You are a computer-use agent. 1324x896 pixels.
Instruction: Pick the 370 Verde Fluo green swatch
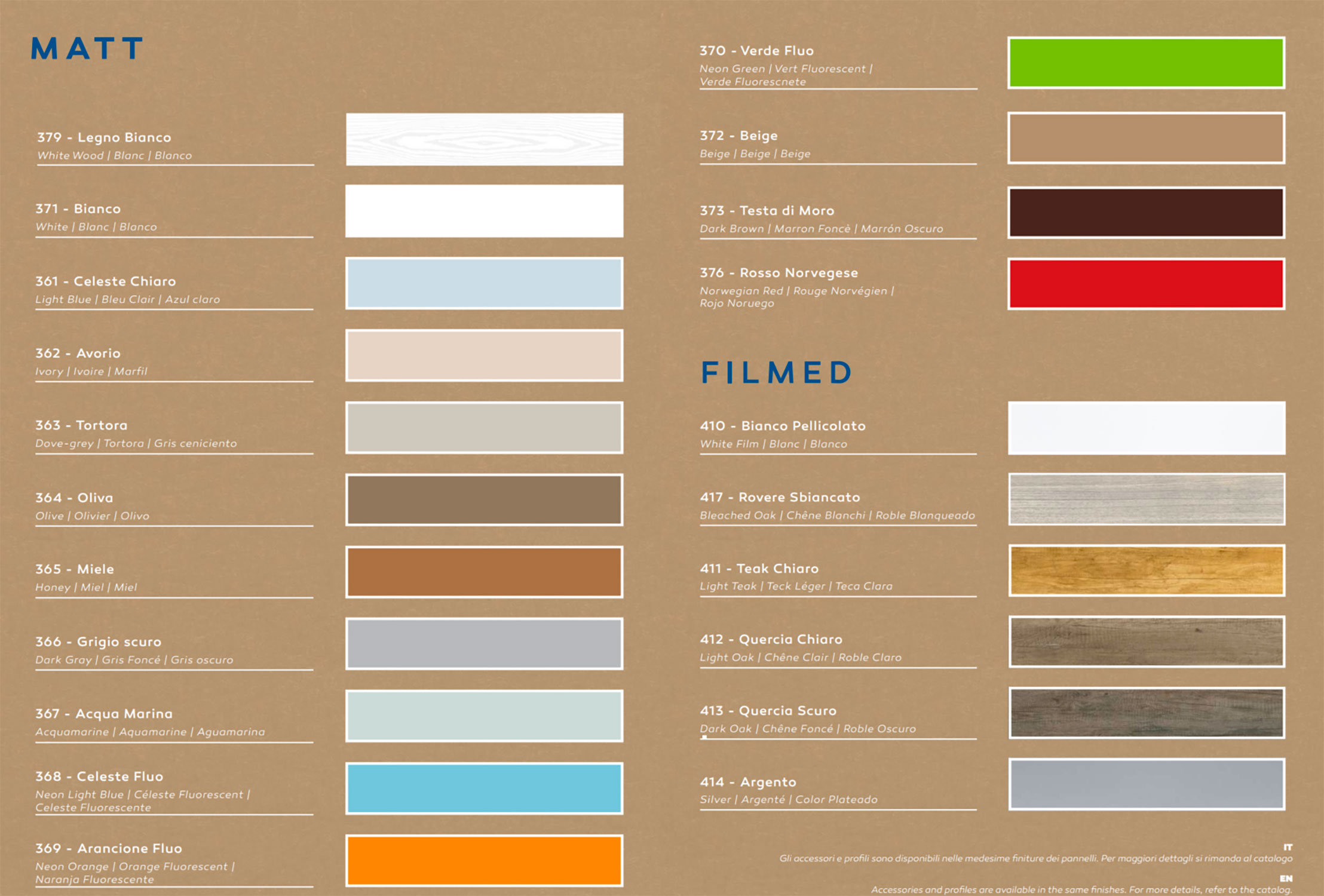[x=1147, y=63]
